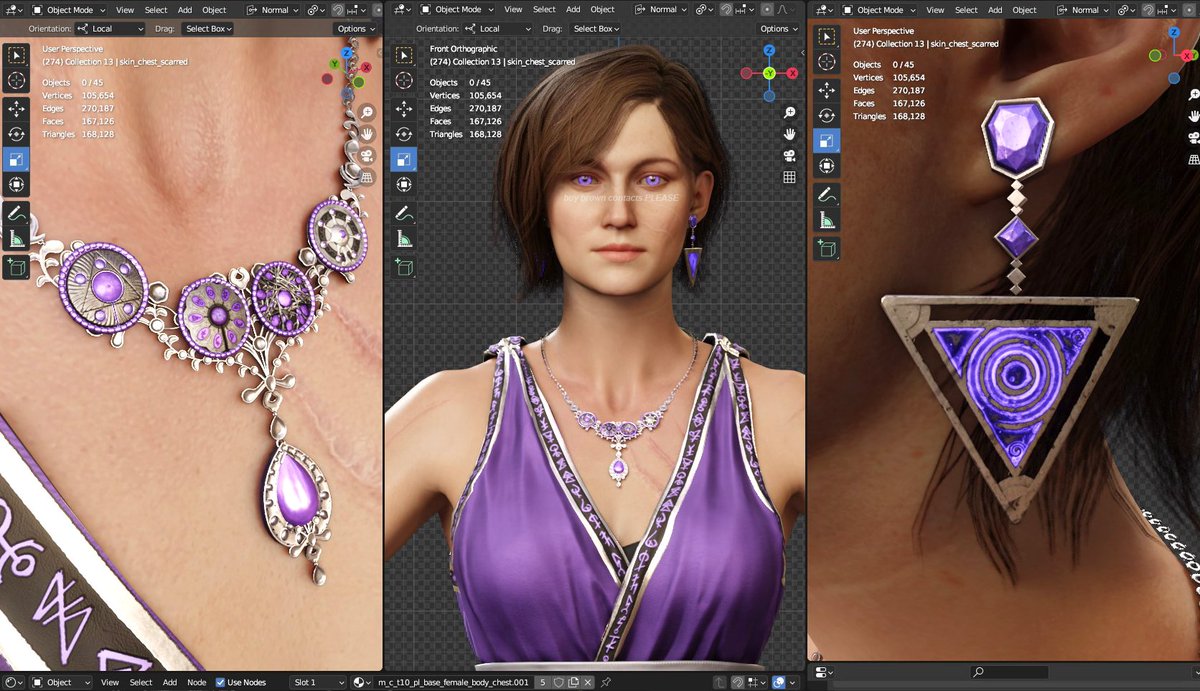Select the Scale tool in middle viewport

click(403, 159)
